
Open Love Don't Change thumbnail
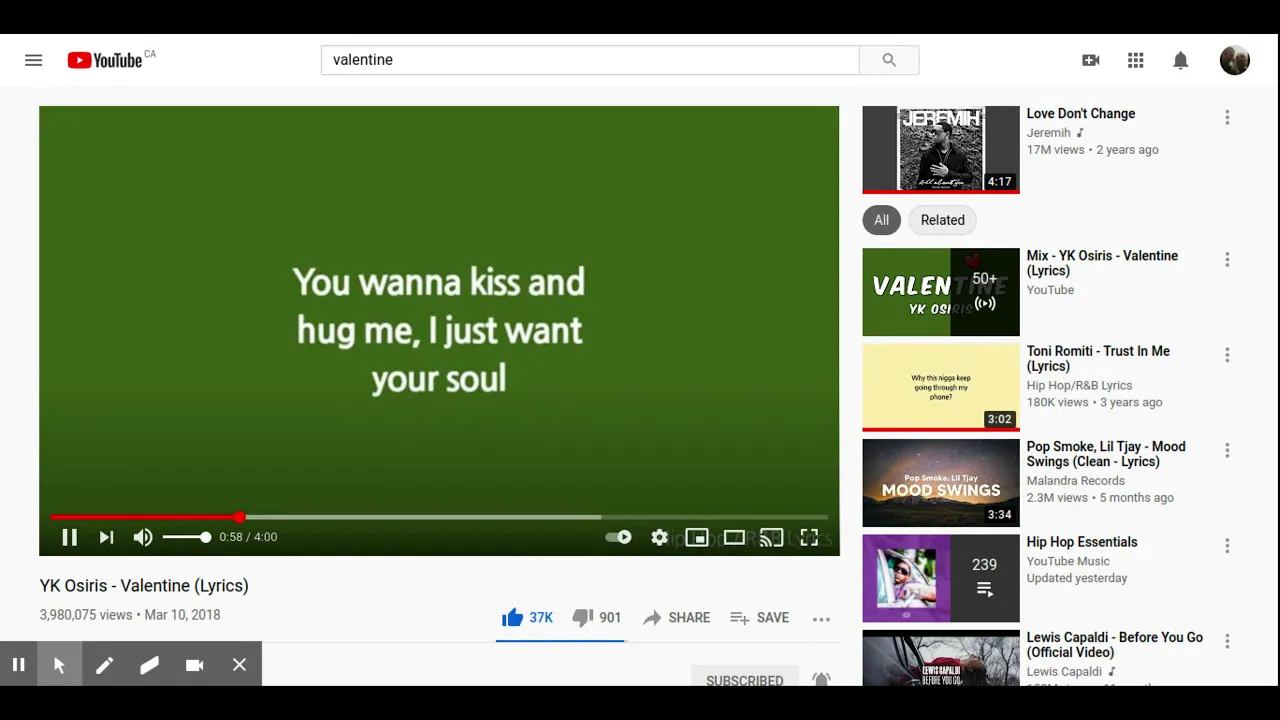(941, 149)
